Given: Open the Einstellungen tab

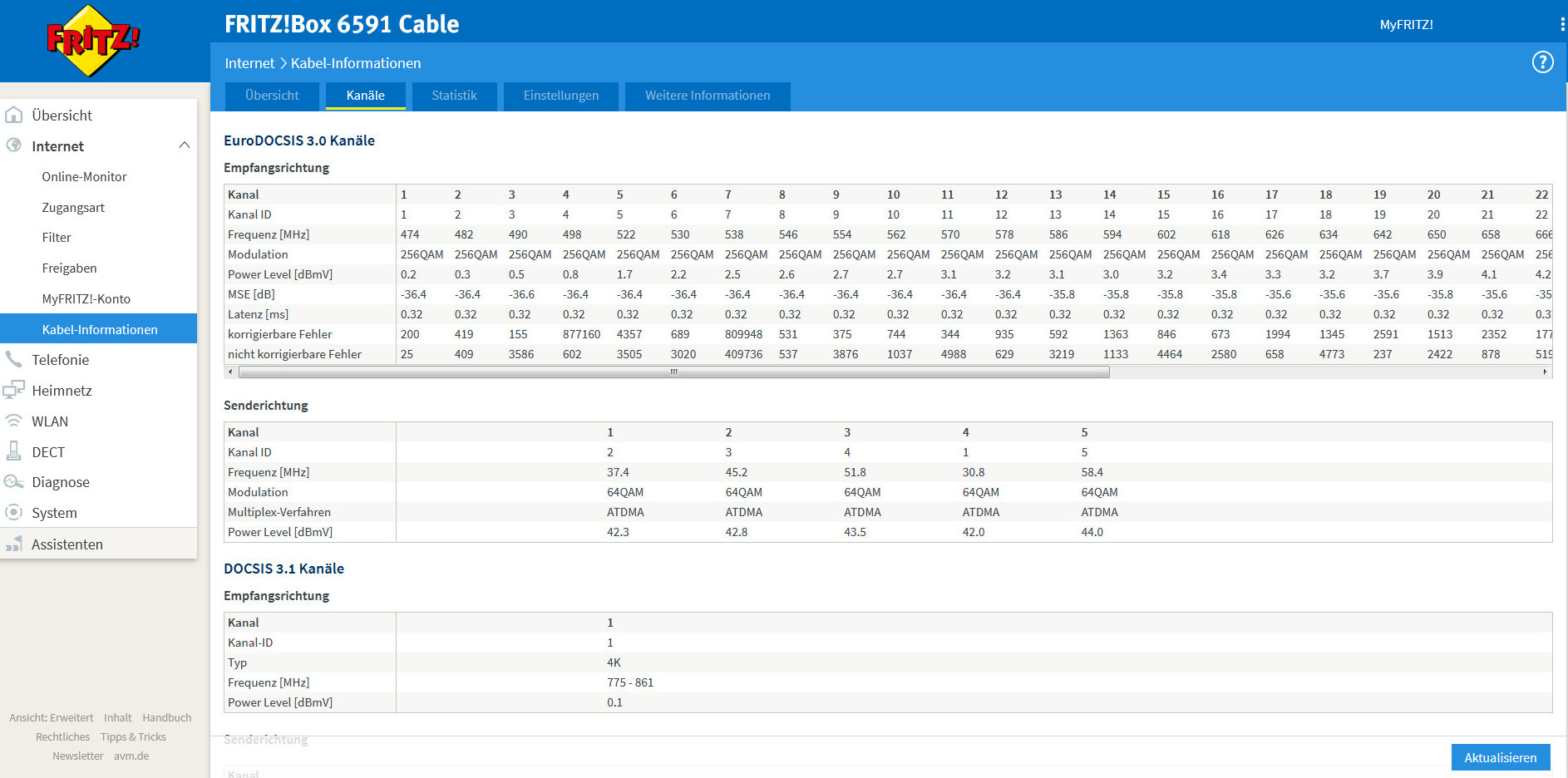Looking at the screenshot, I should pos(561,96).
